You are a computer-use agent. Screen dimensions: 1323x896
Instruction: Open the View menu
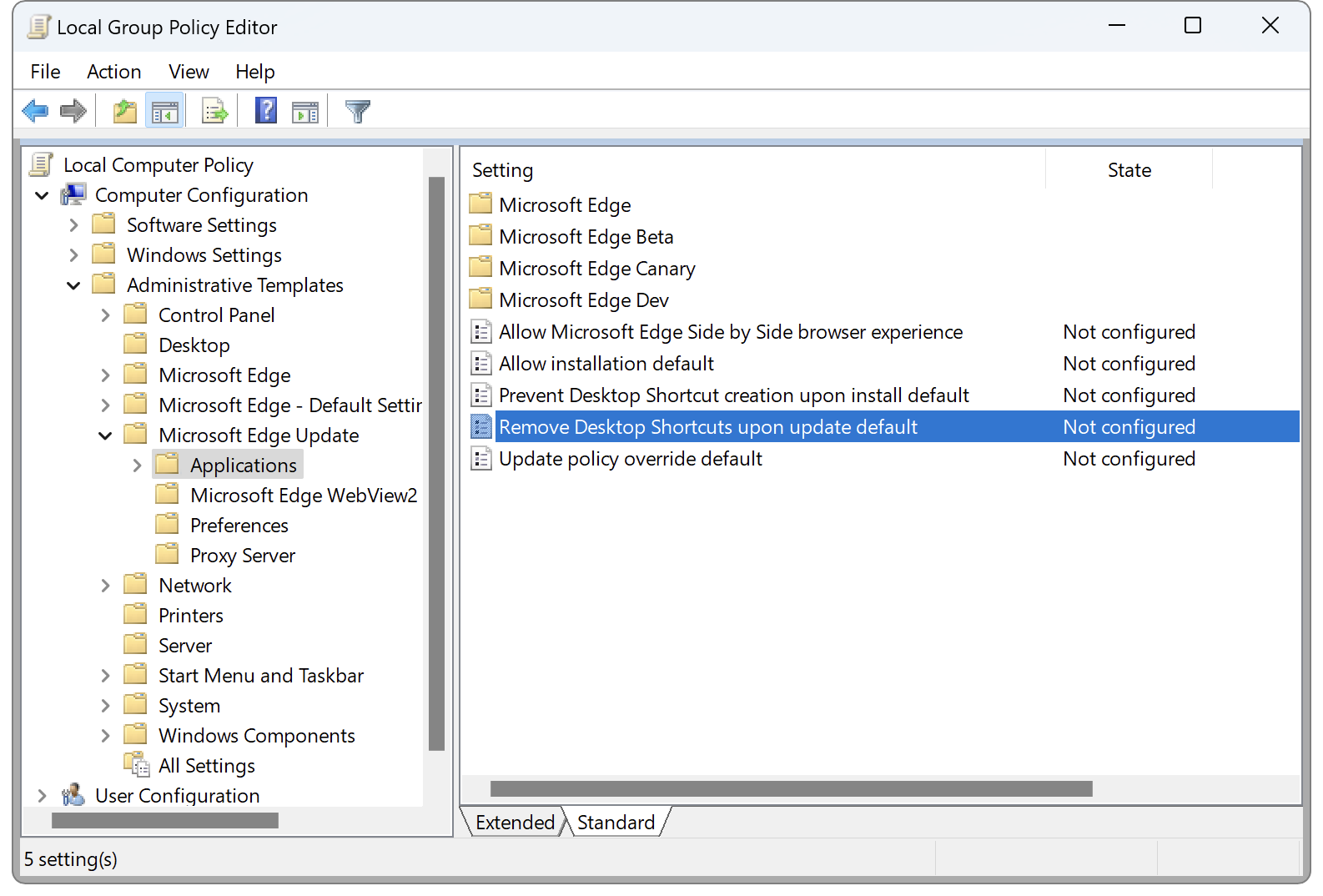tap(189, 72)
